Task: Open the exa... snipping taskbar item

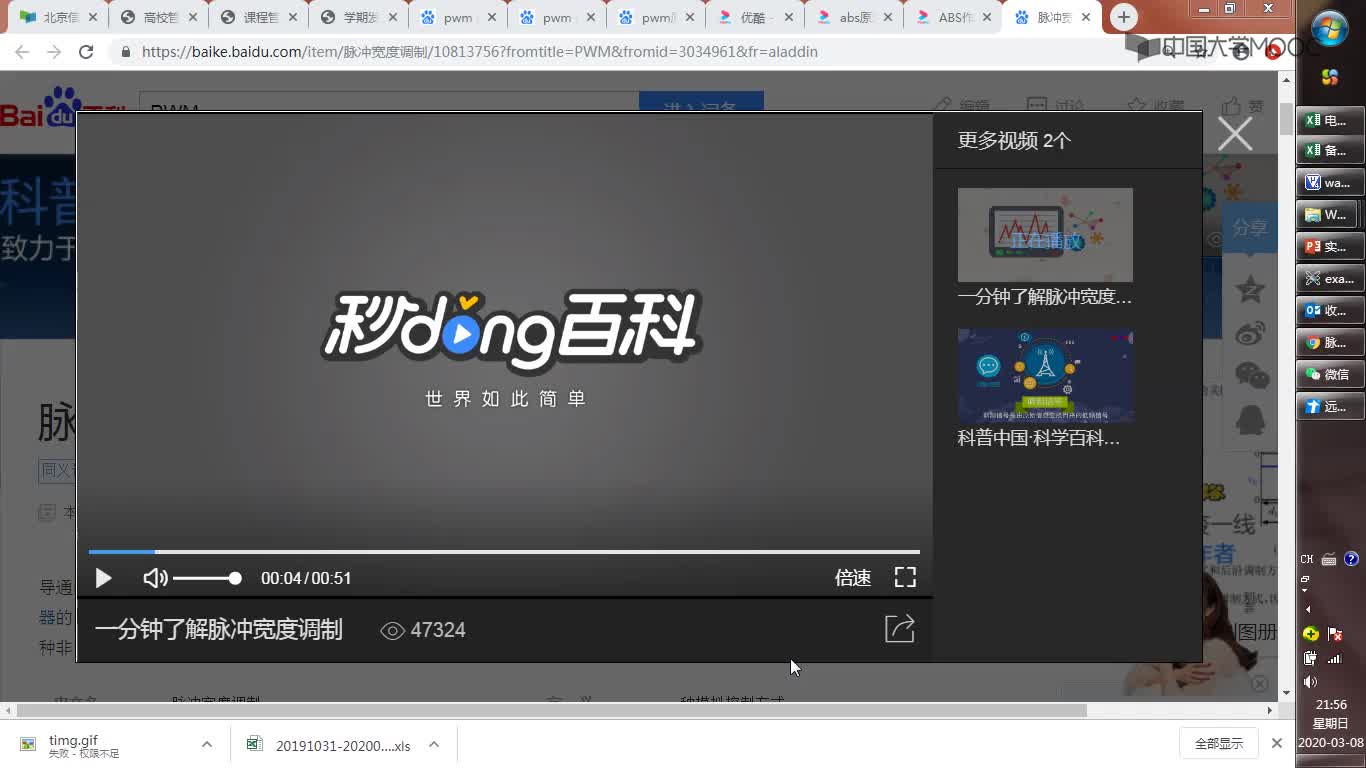Action: 1330,279
